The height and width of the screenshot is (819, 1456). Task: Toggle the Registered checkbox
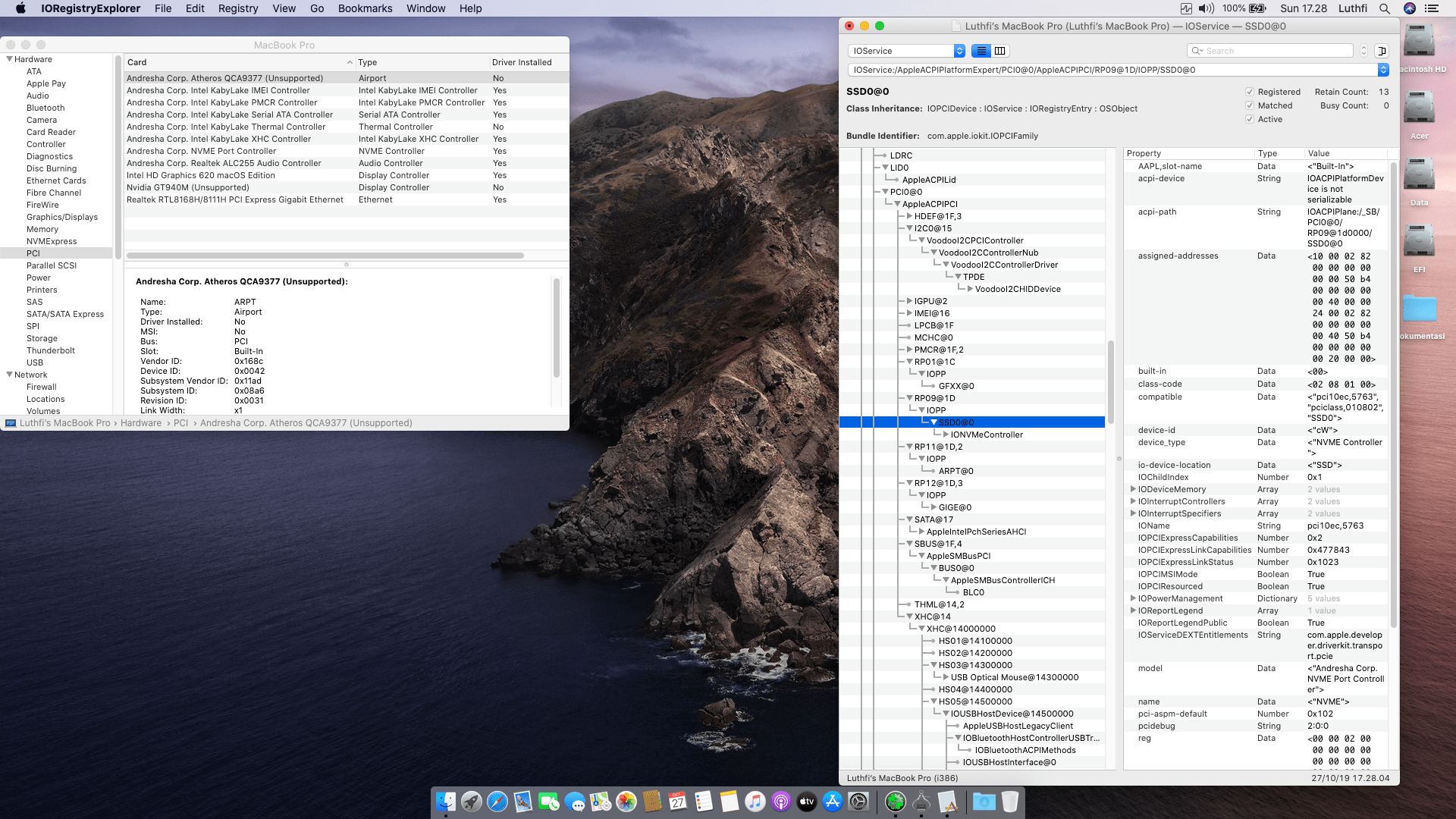[1250, 92]
